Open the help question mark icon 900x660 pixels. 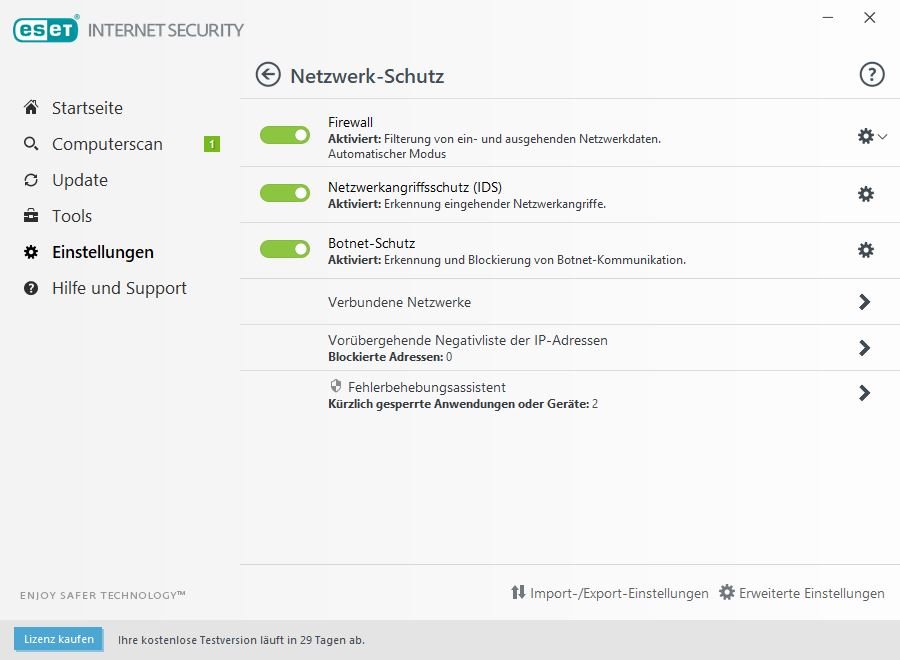point(872,75)
